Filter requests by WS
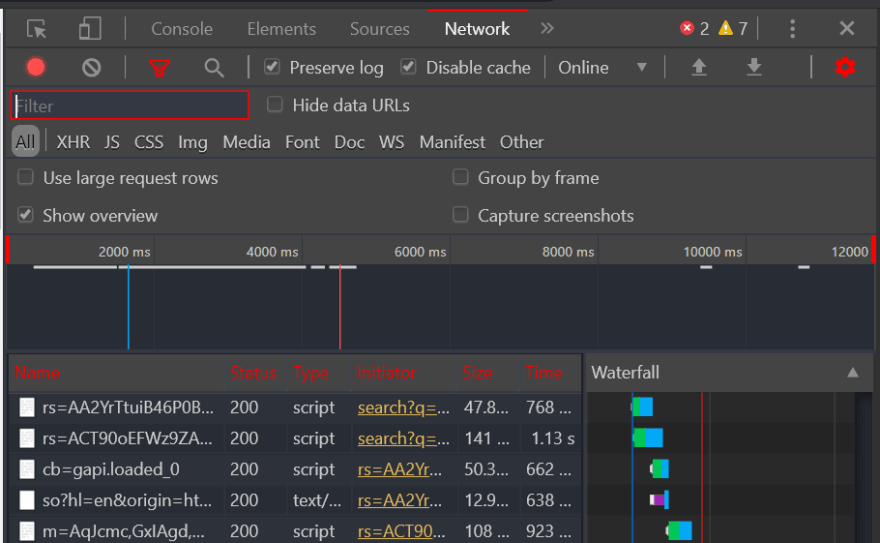Viewport: 880px width, 543px height. (x=391, y=142)
